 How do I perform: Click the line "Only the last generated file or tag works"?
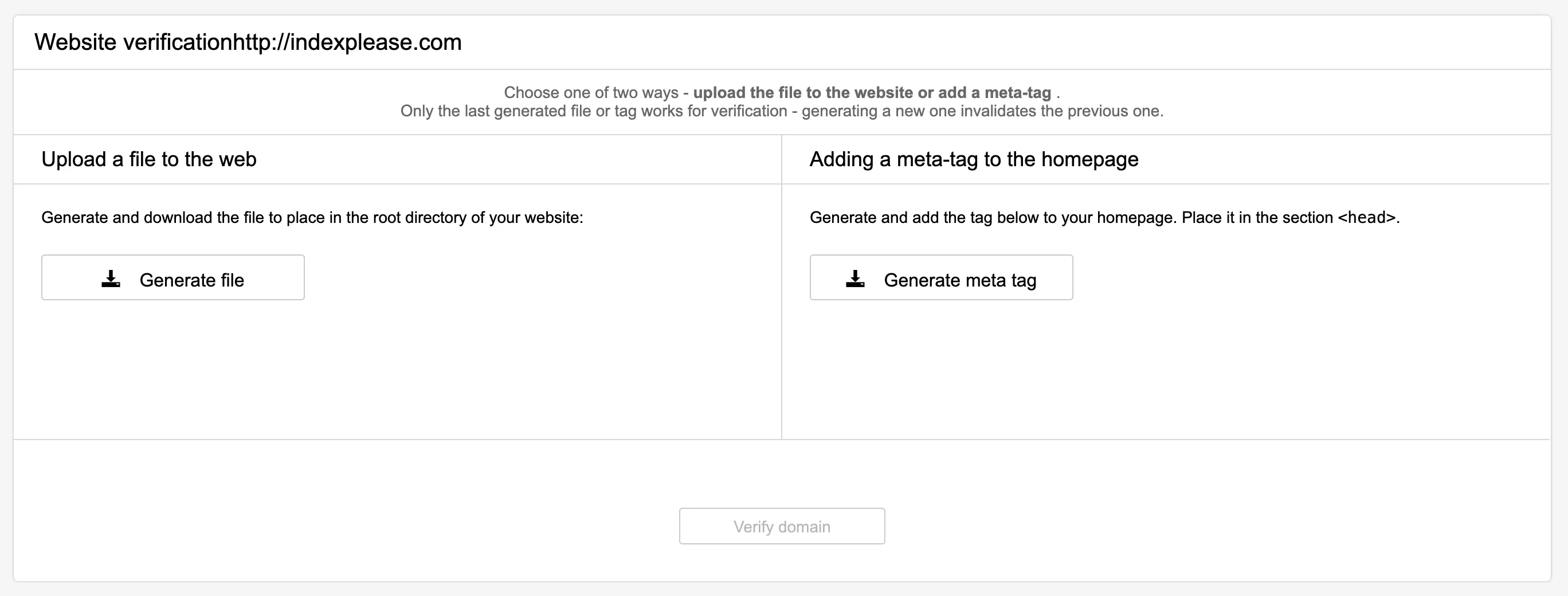[782, 111]
